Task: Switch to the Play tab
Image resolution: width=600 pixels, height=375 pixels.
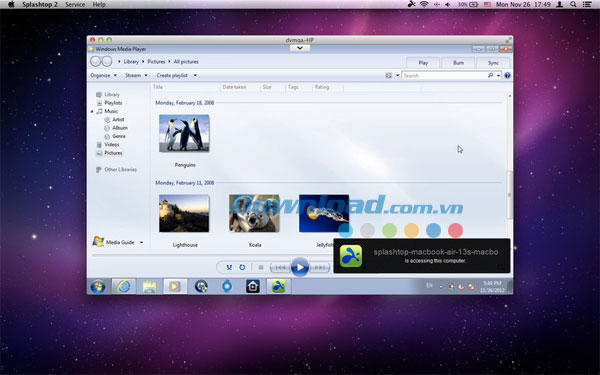Action: (x=423, y=63)
